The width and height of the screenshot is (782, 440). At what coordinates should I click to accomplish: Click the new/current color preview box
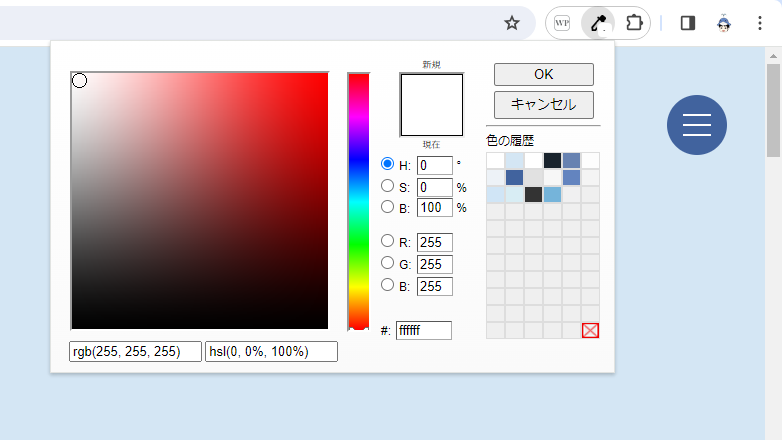click(x=431, y=105)
